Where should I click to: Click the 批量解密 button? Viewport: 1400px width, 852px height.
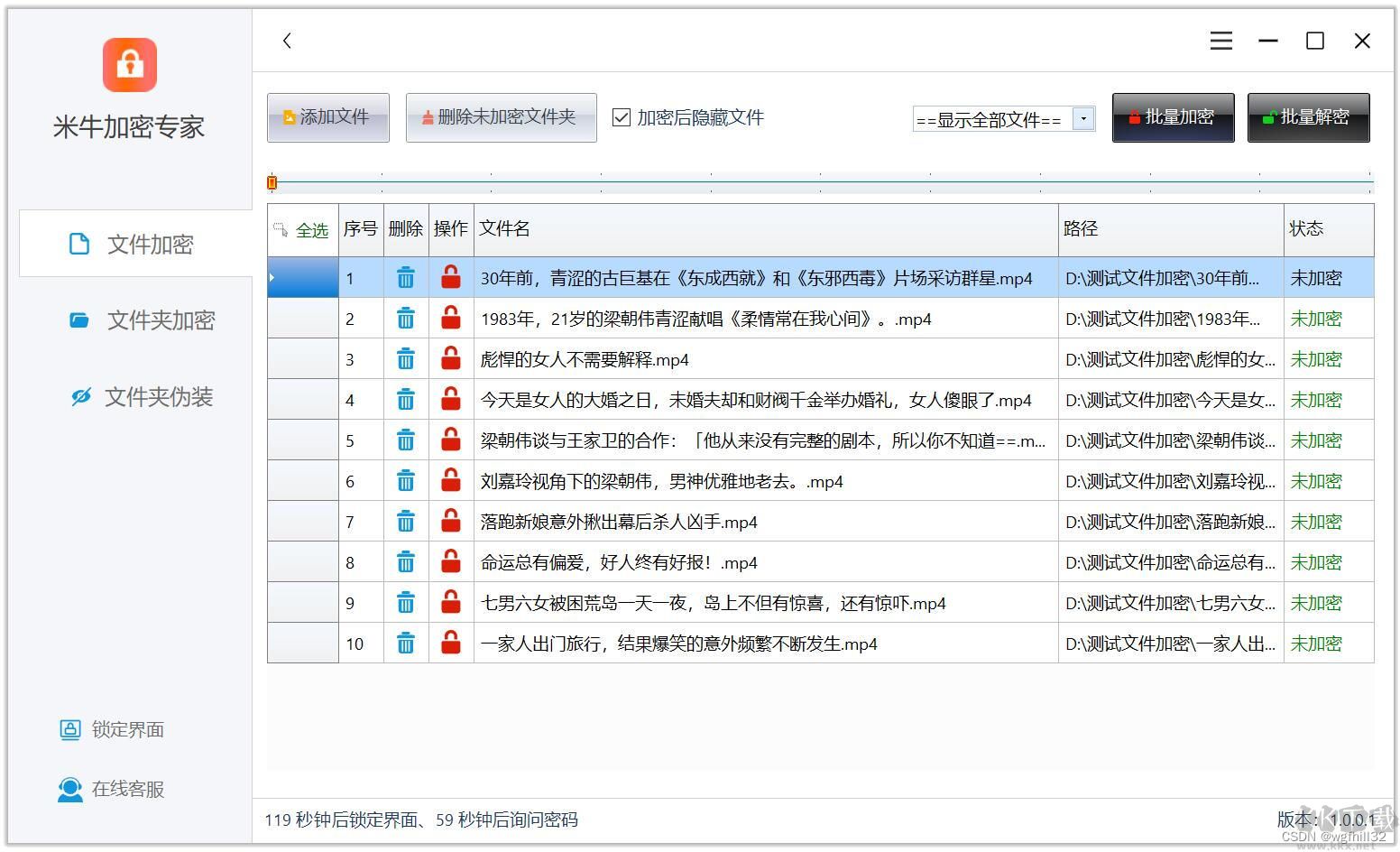pos(1309,116)
